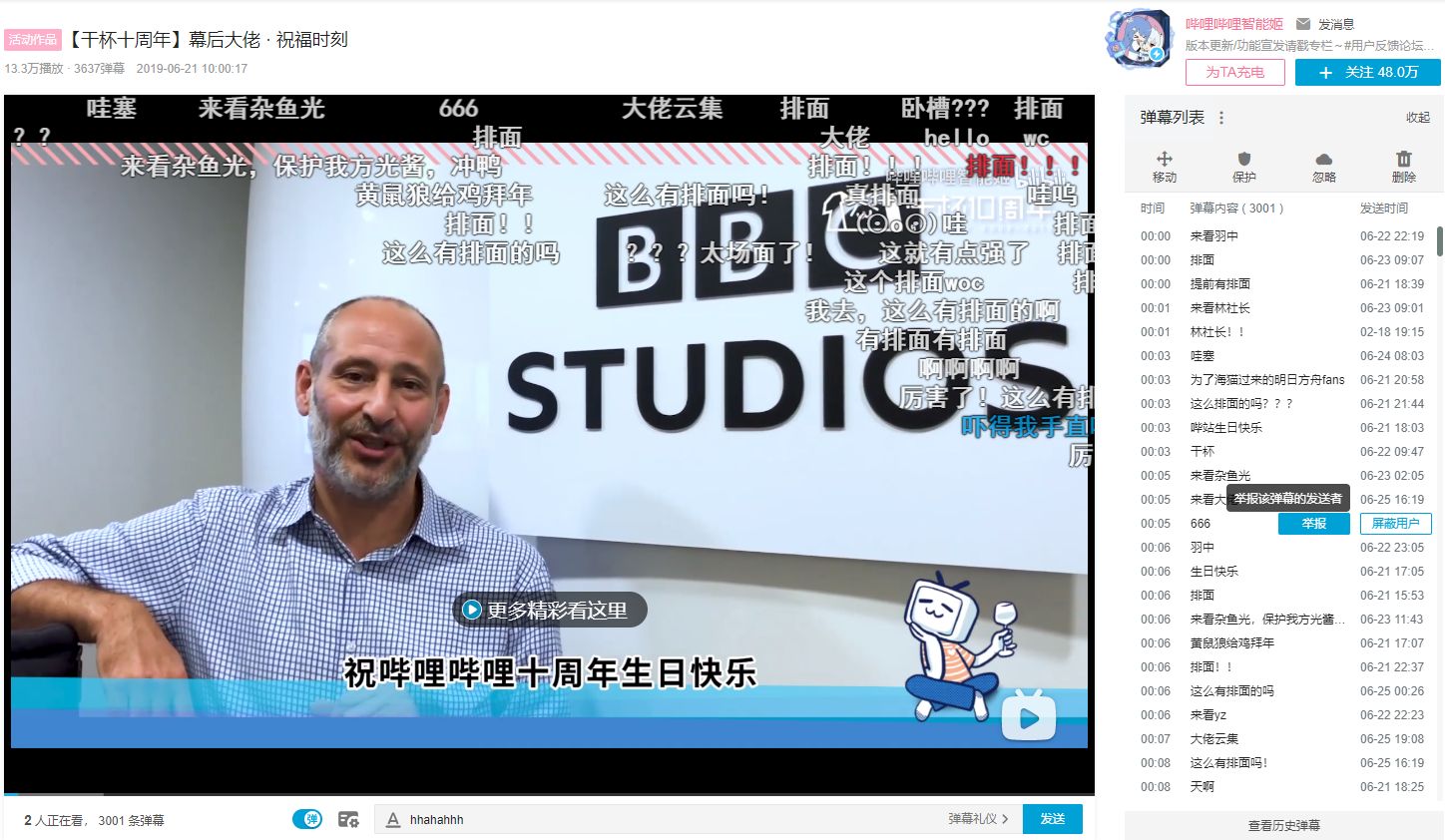Click the 删除 (delete) trash icon
Screen dimensions: 1445x840
1403,159
